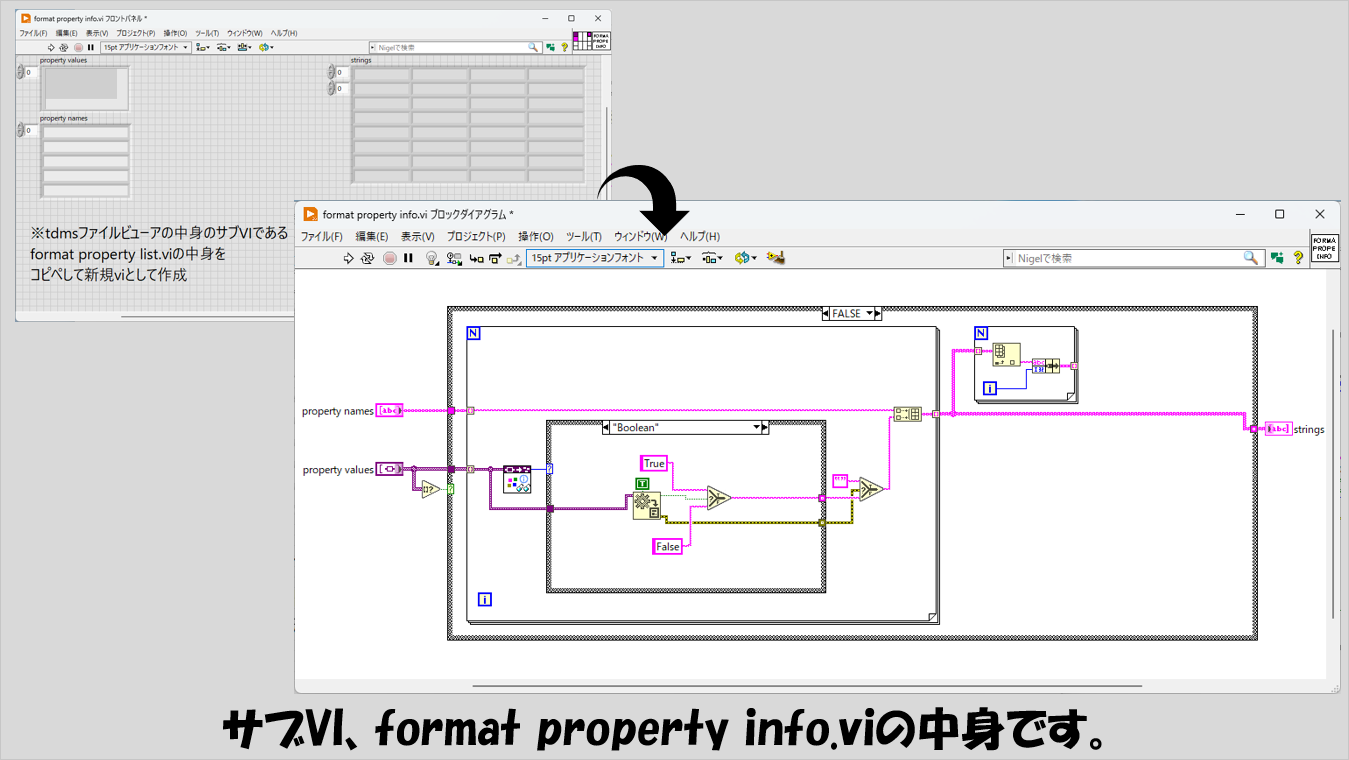1349x760 pixels.
Task: Toggle the Highlight Execution light bulb
Action: pyautogui.click(x=432, y=258)
